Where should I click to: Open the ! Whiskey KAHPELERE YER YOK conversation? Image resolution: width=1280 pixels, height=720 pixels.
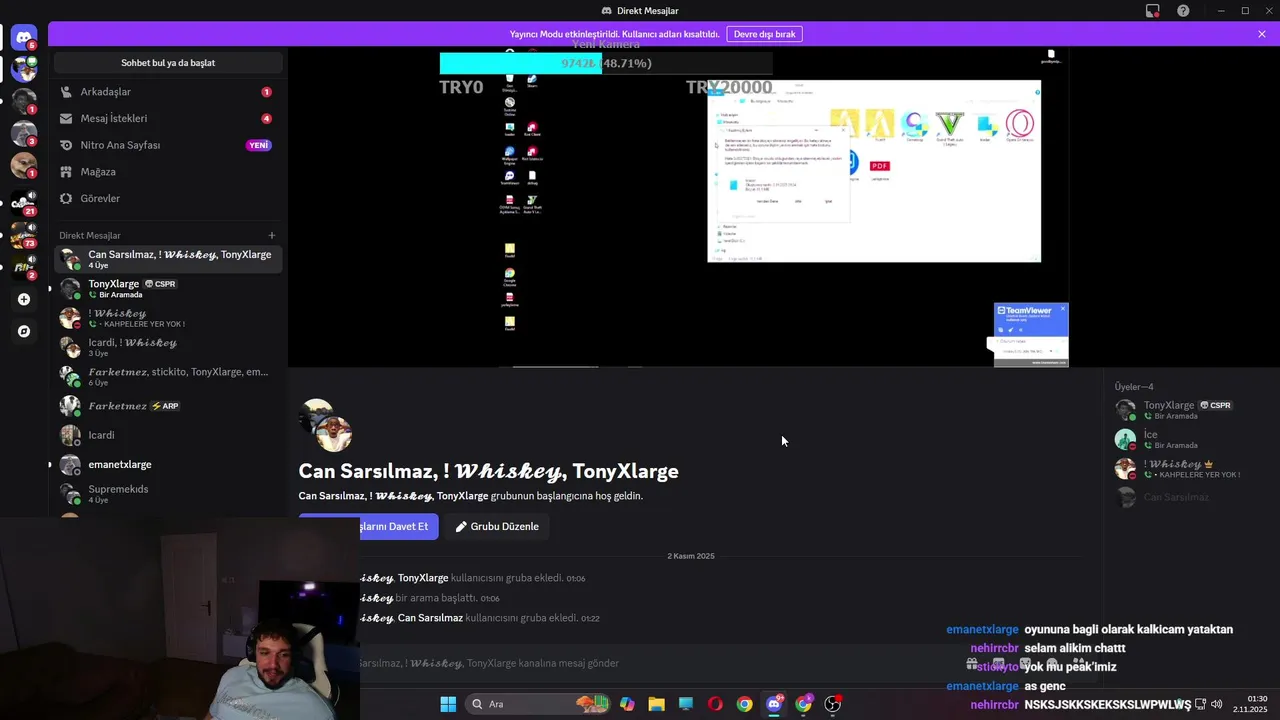click(x=168, y=318)
